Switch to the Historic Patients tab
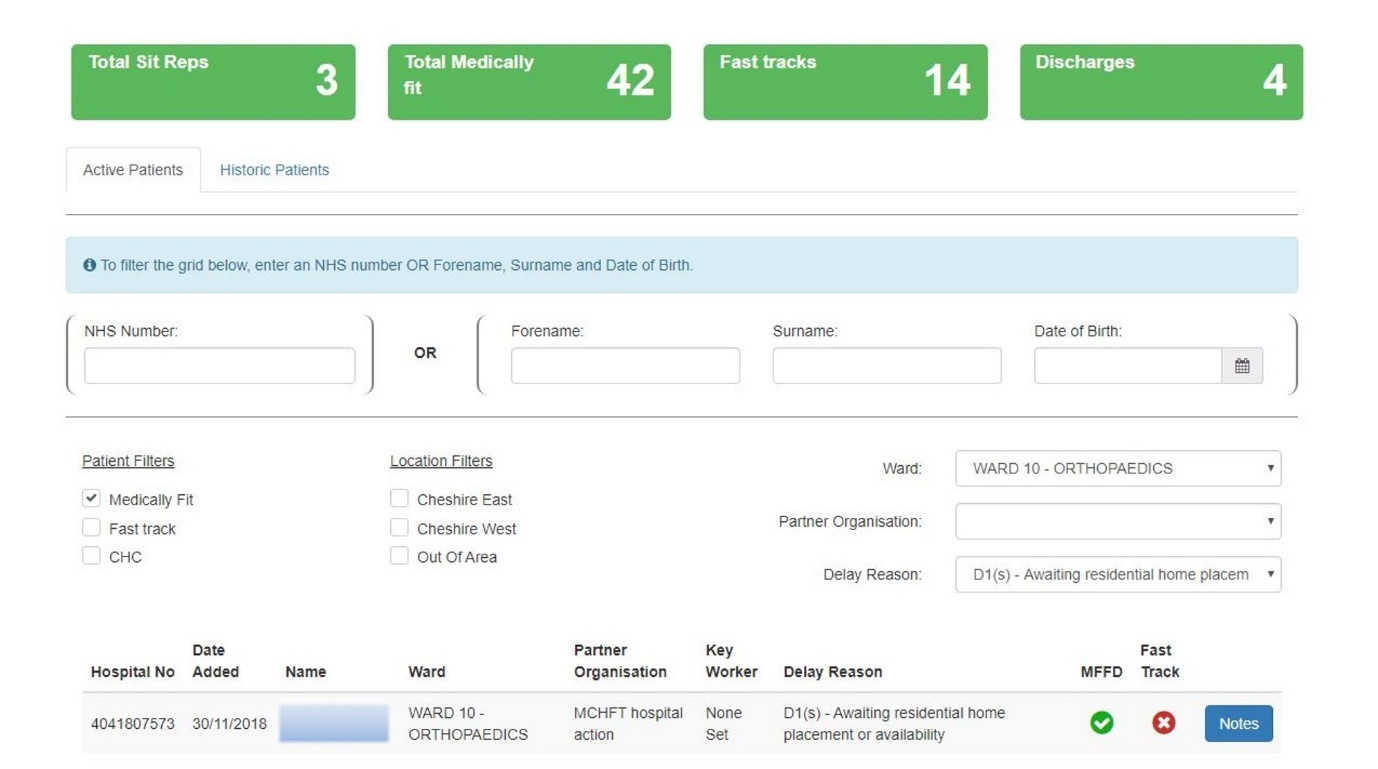The height and width of the screenshot is (769, 1378). (x=274, y=170)
